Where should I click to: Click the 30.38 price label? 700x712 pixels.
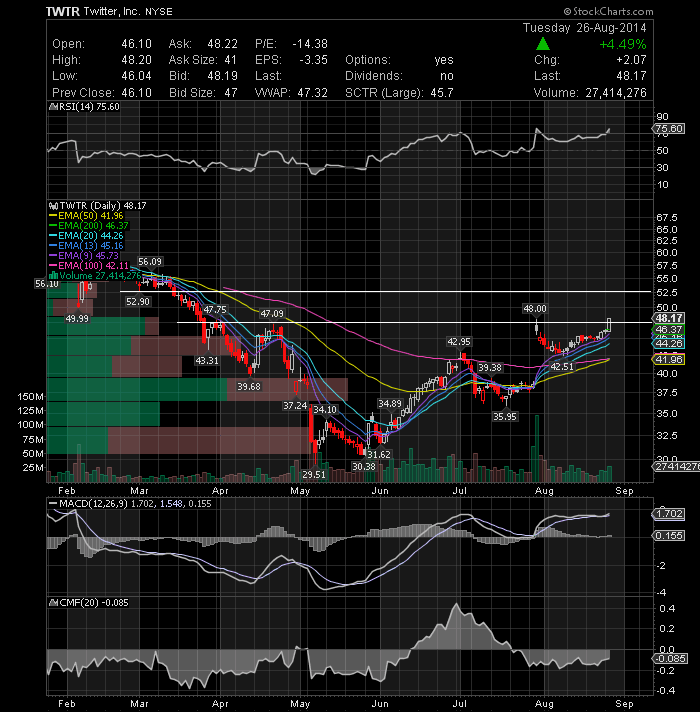pyautogui.click(x=364, y=466)
